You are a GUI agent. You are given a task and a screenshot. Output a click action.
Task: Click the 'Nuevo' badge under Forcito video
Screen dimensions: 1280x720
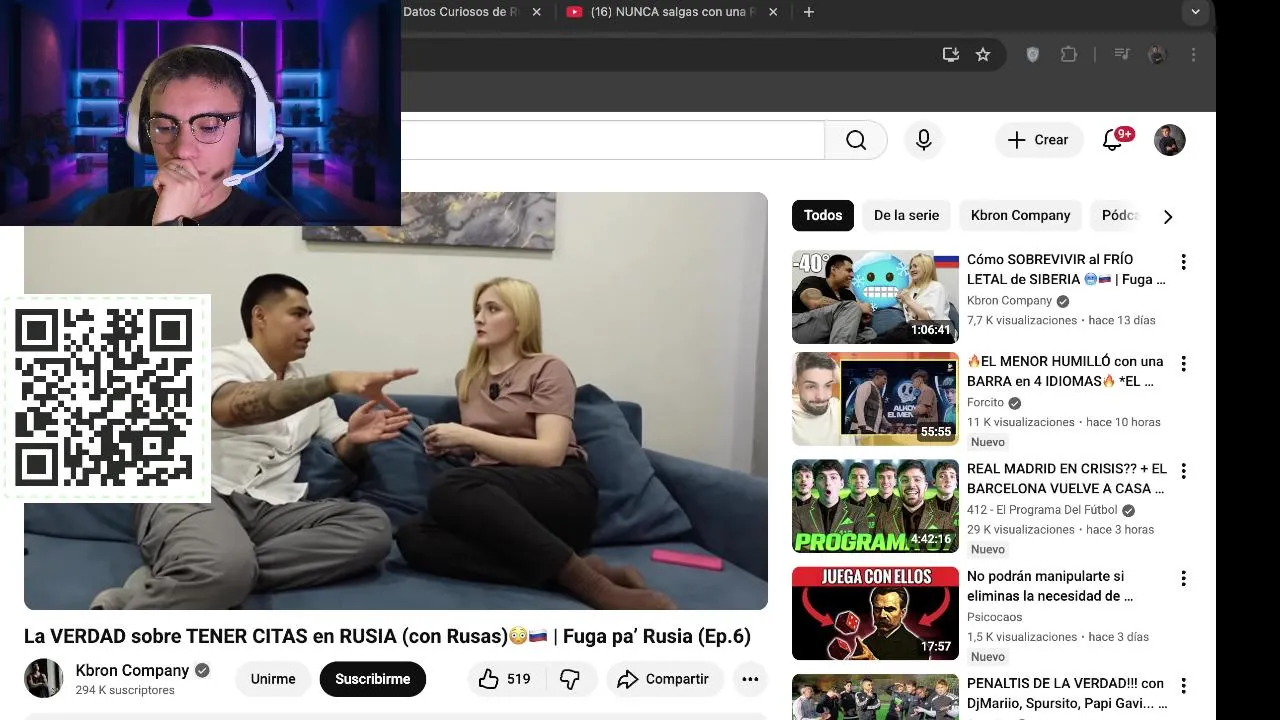click(x=988, y=442)
